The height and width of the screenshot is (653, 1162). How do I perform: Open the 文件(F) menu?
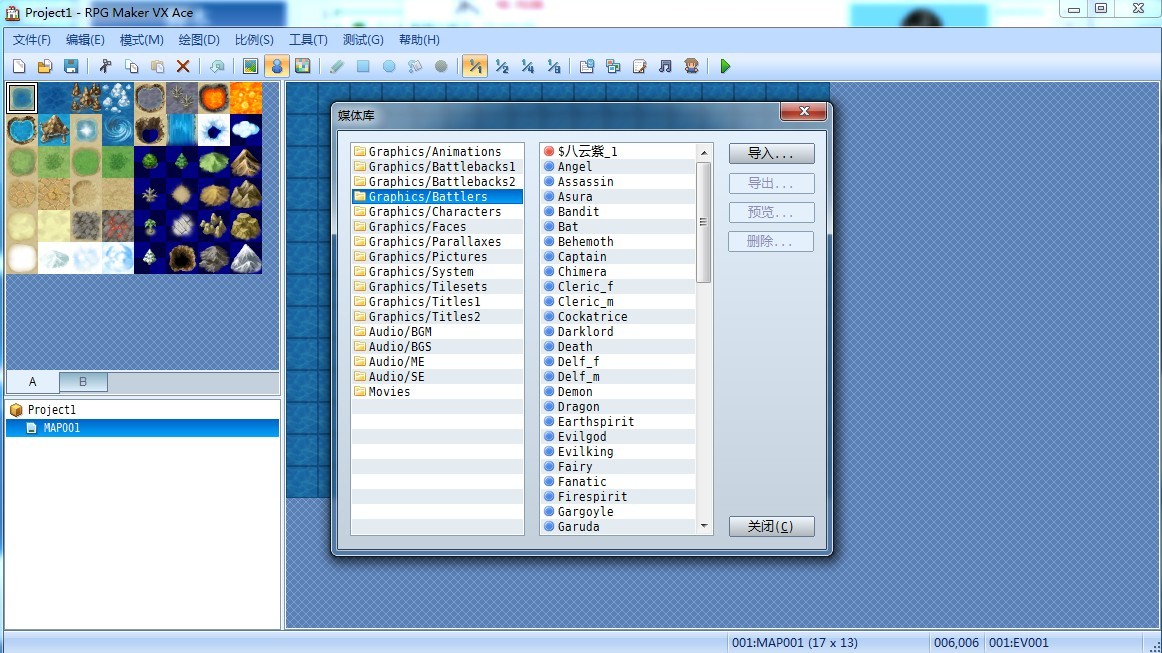tap(32, 40)
